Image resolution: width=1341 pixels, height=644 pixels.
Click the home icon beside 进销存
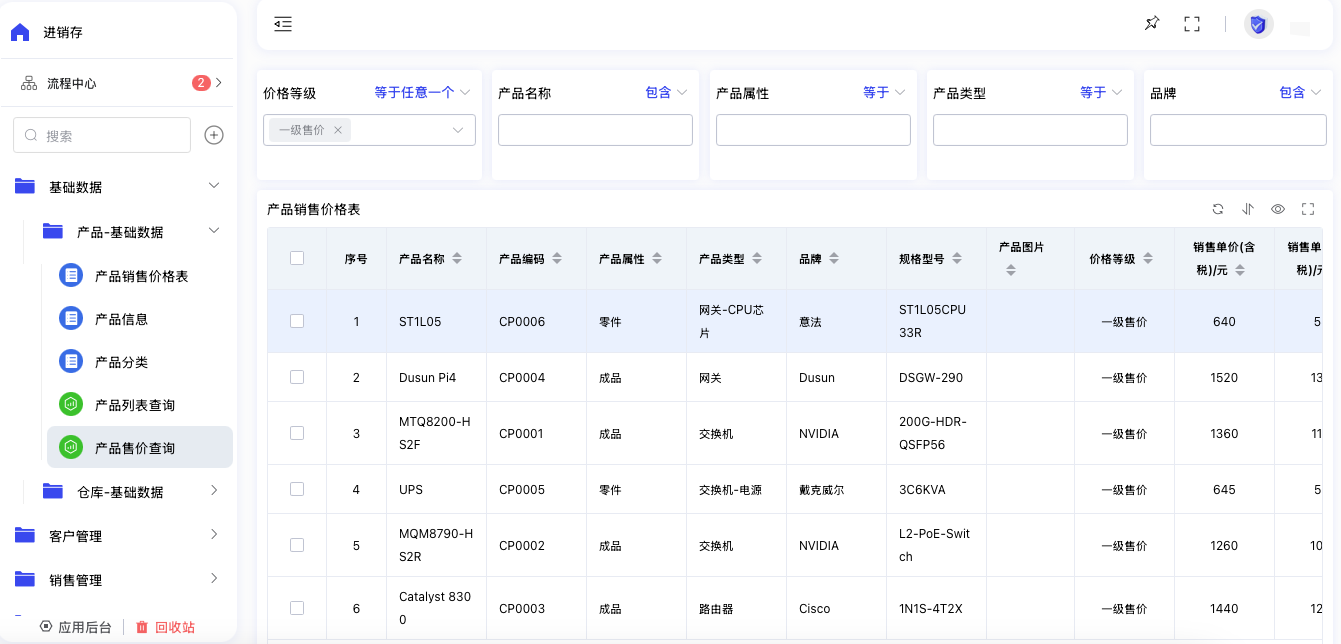[x=20, y=32]
